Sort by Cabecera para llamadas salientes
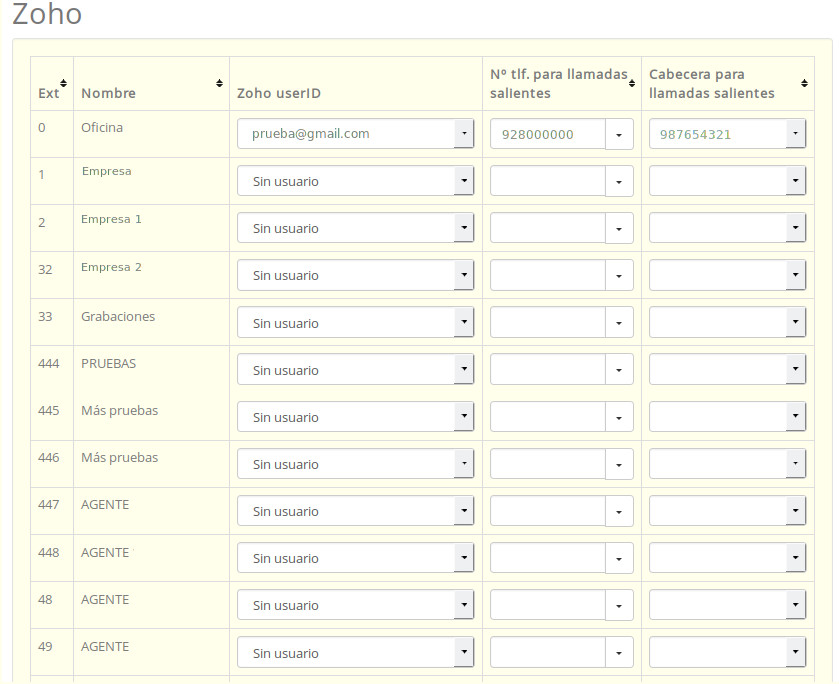Image resolution: width=839 pixels, height=684 pixels. (x=803, y=80)
